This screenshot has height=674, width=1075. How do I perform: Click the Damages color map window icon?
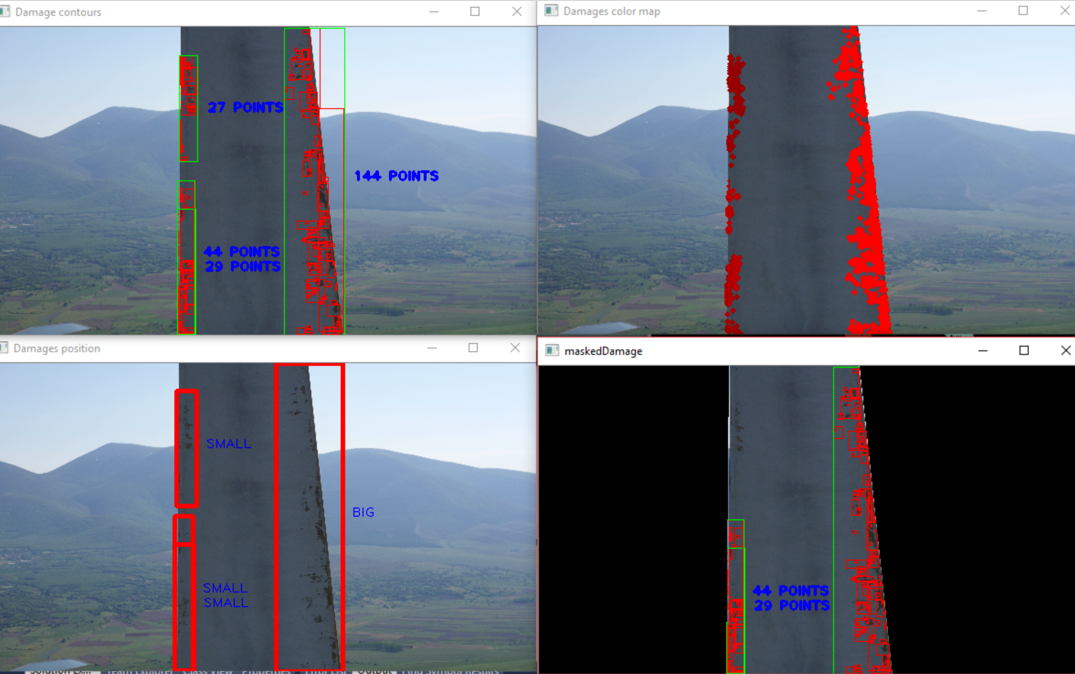551,11
